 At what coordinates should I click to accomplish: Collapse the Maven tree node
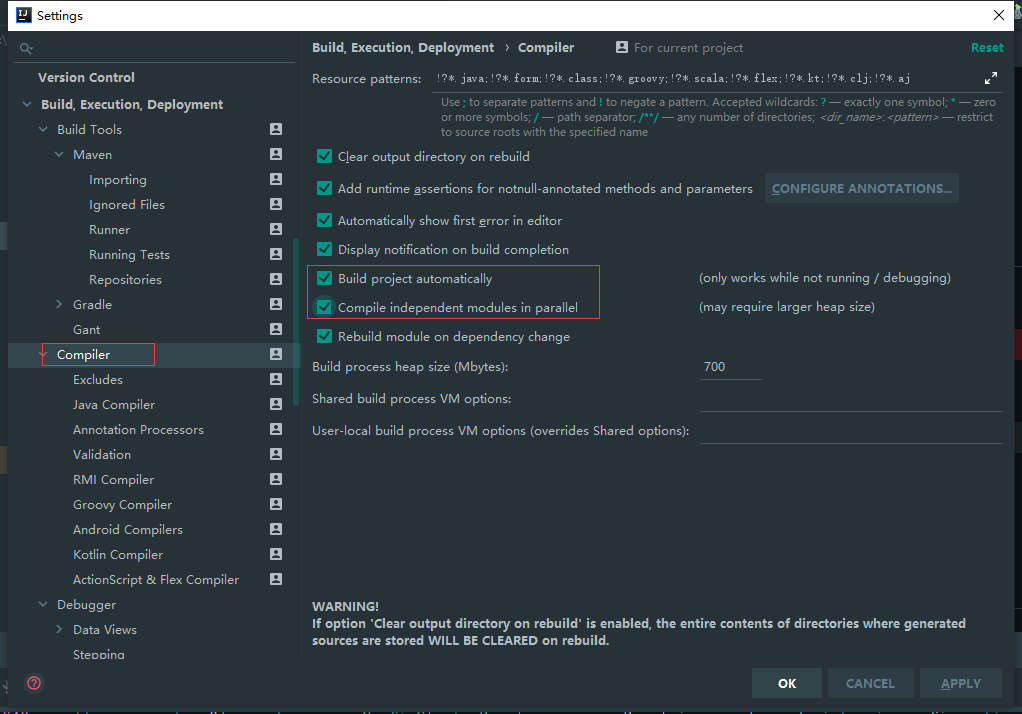(x=59, y=155)
